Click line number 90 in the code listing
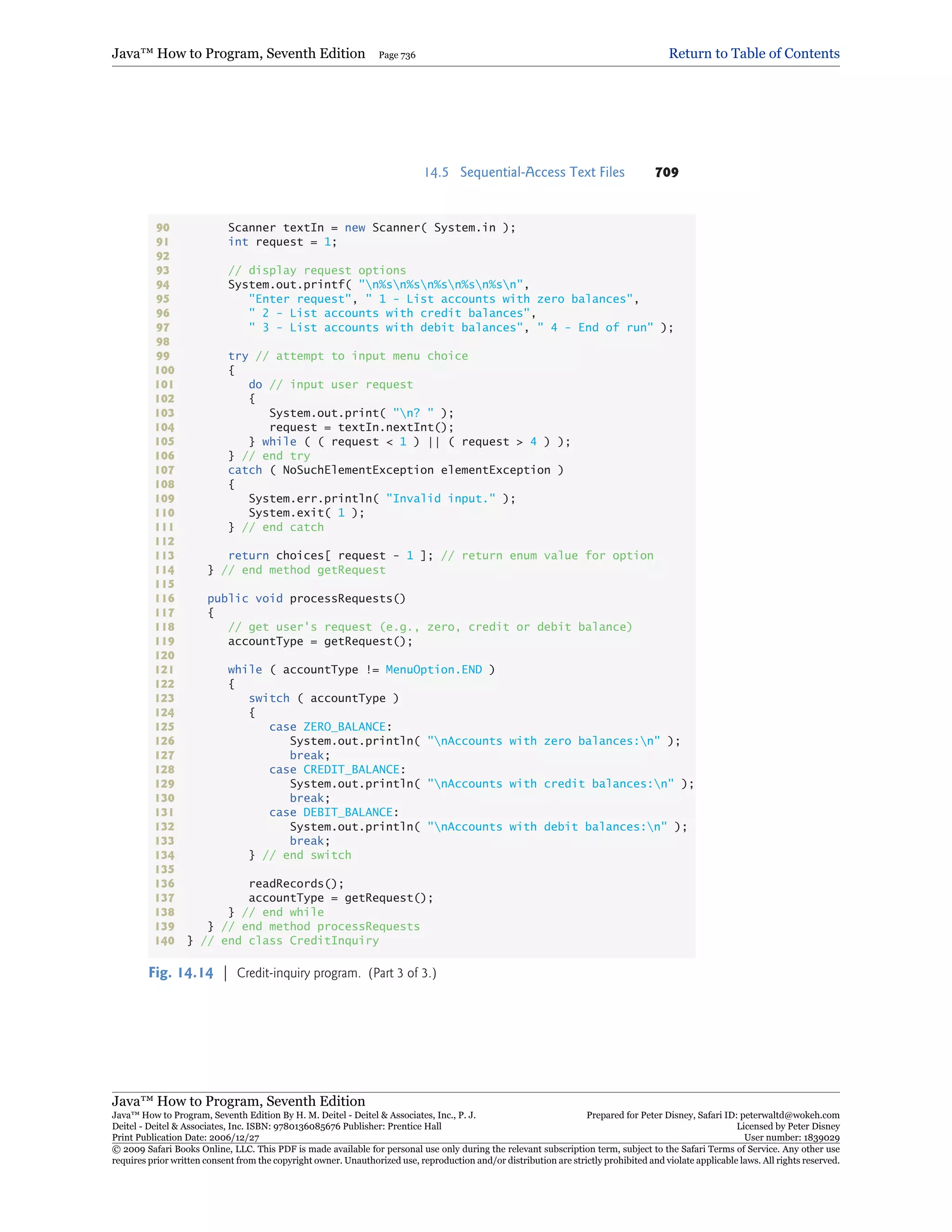This screenshot has width=952, height=1232. [x=162, y=227]
